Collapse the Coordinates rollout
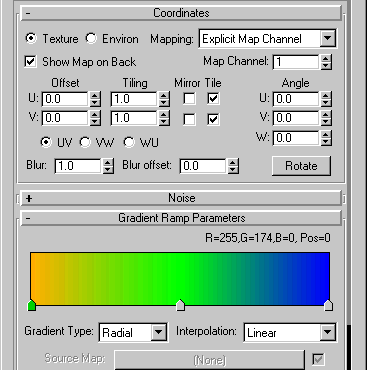The image size is (367, 370). (x=181, y=13)
